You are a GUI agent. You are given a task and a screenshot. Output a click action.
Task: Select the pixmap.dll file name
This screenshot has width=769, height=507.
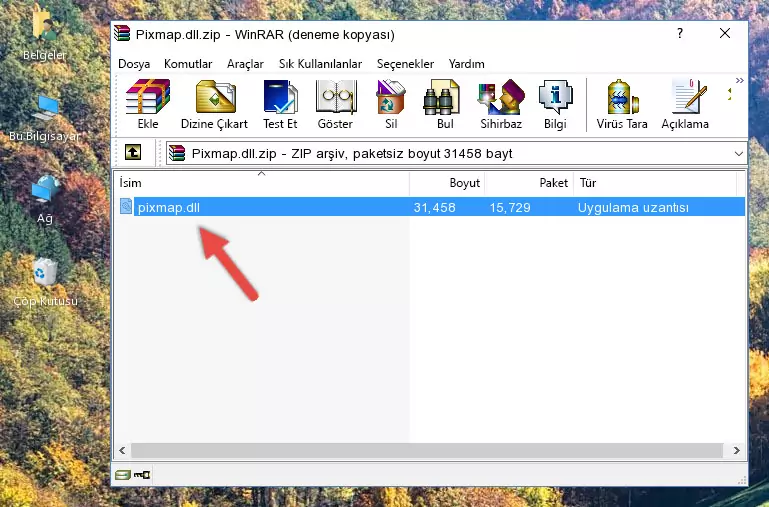169,207
